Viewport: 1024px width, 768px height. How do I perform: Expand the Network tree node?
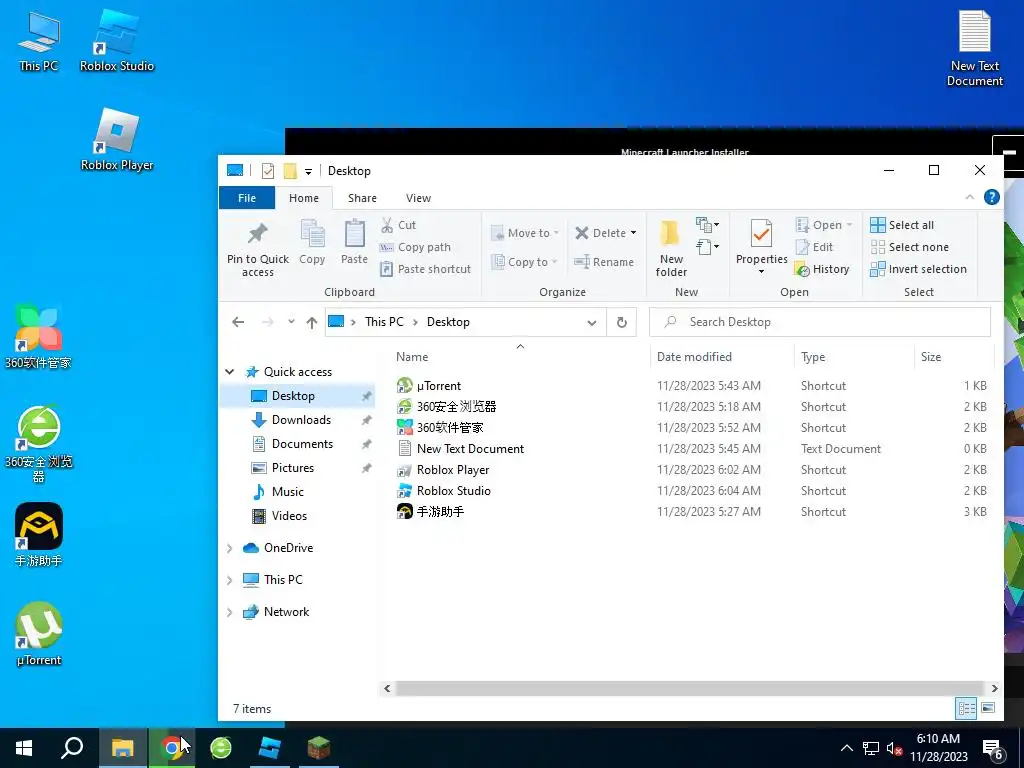click(x=229, y=613)
